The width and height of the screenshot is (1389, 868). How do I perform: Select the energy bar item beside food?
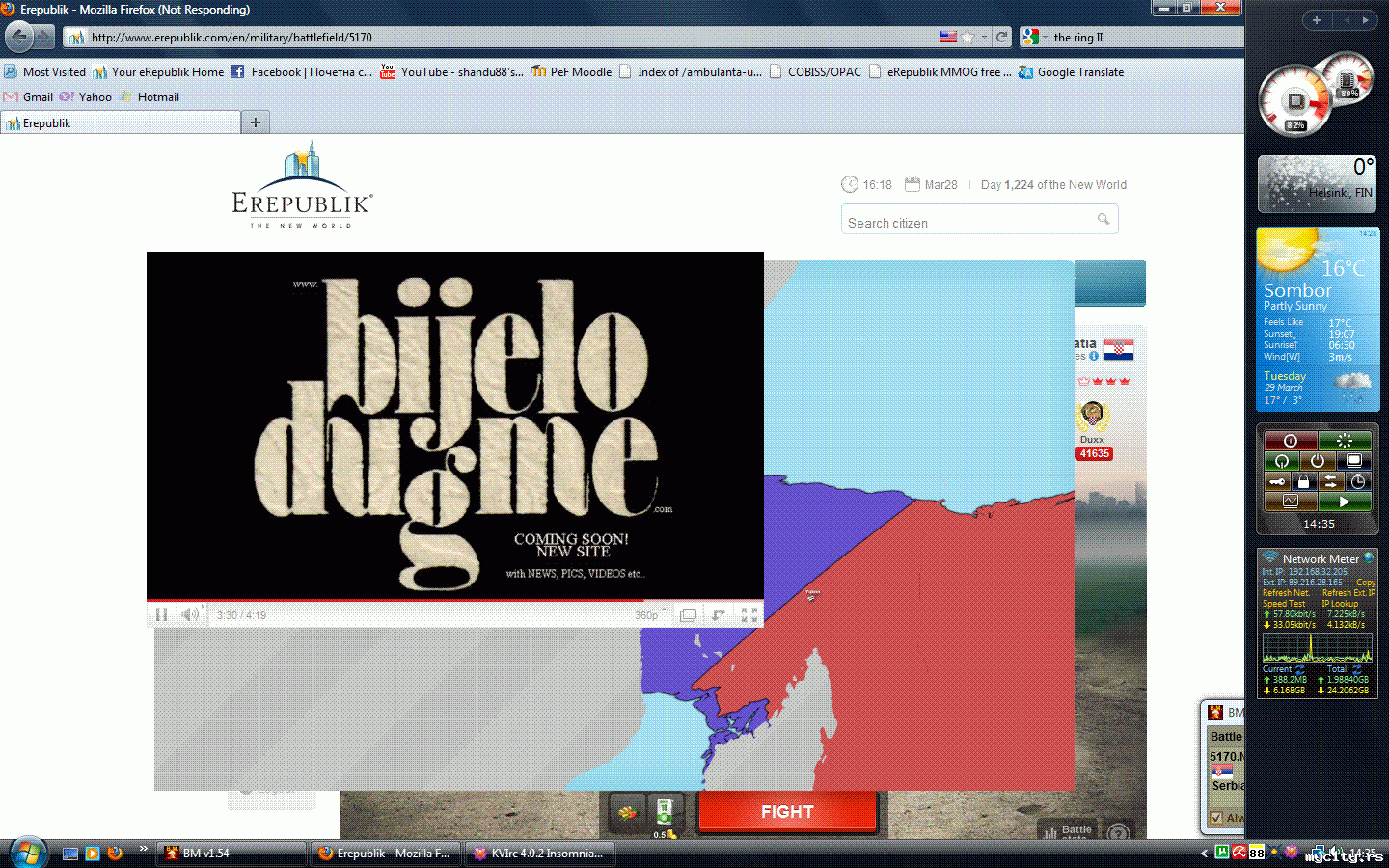click(664, 815)
